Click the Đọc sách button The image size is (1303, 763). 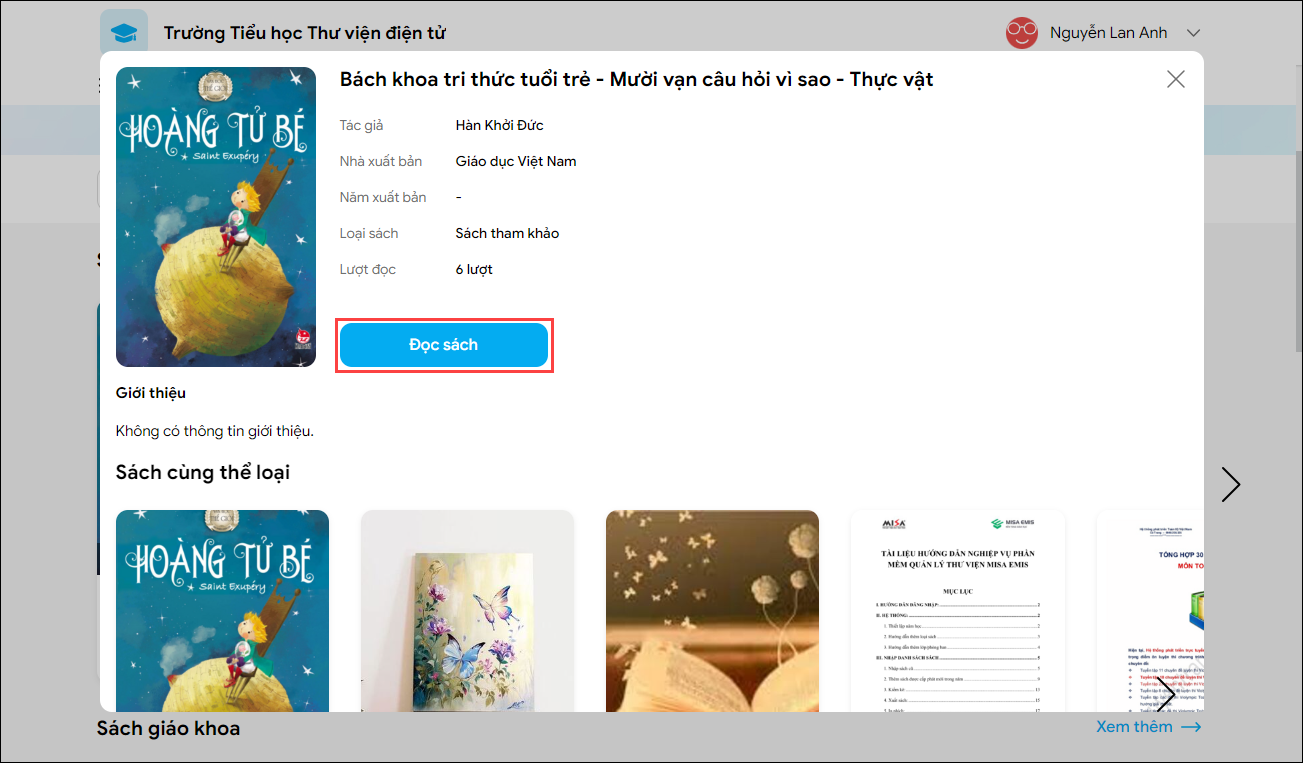444,345
